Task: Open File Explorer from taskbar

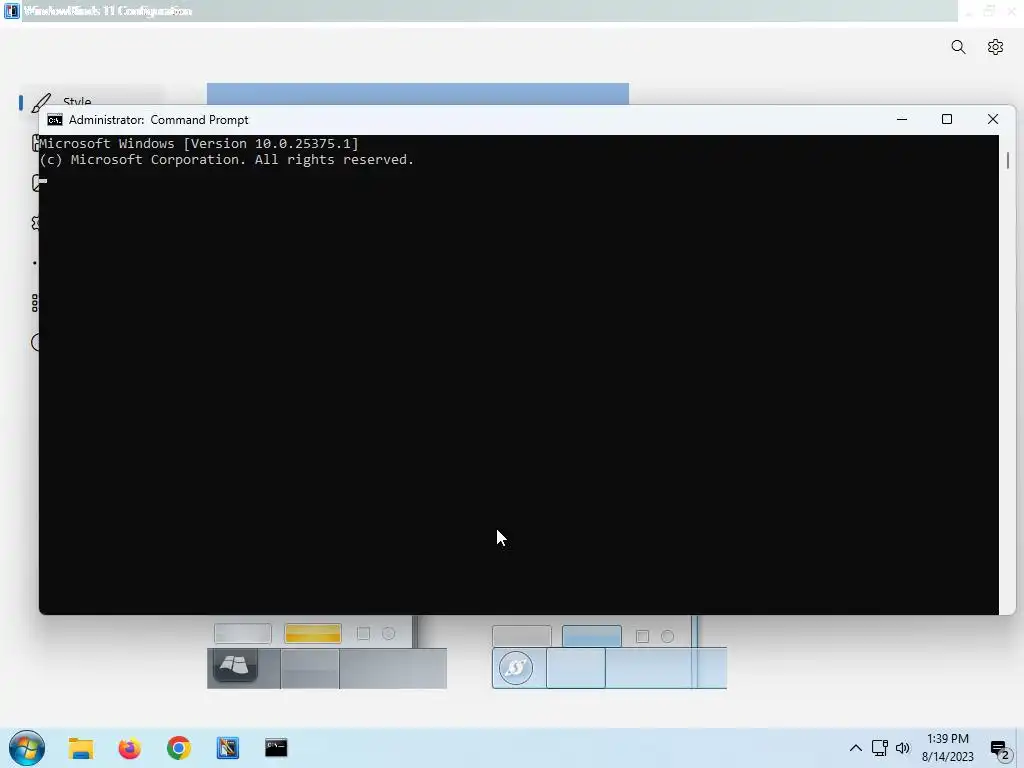Action: click(81, 748)
